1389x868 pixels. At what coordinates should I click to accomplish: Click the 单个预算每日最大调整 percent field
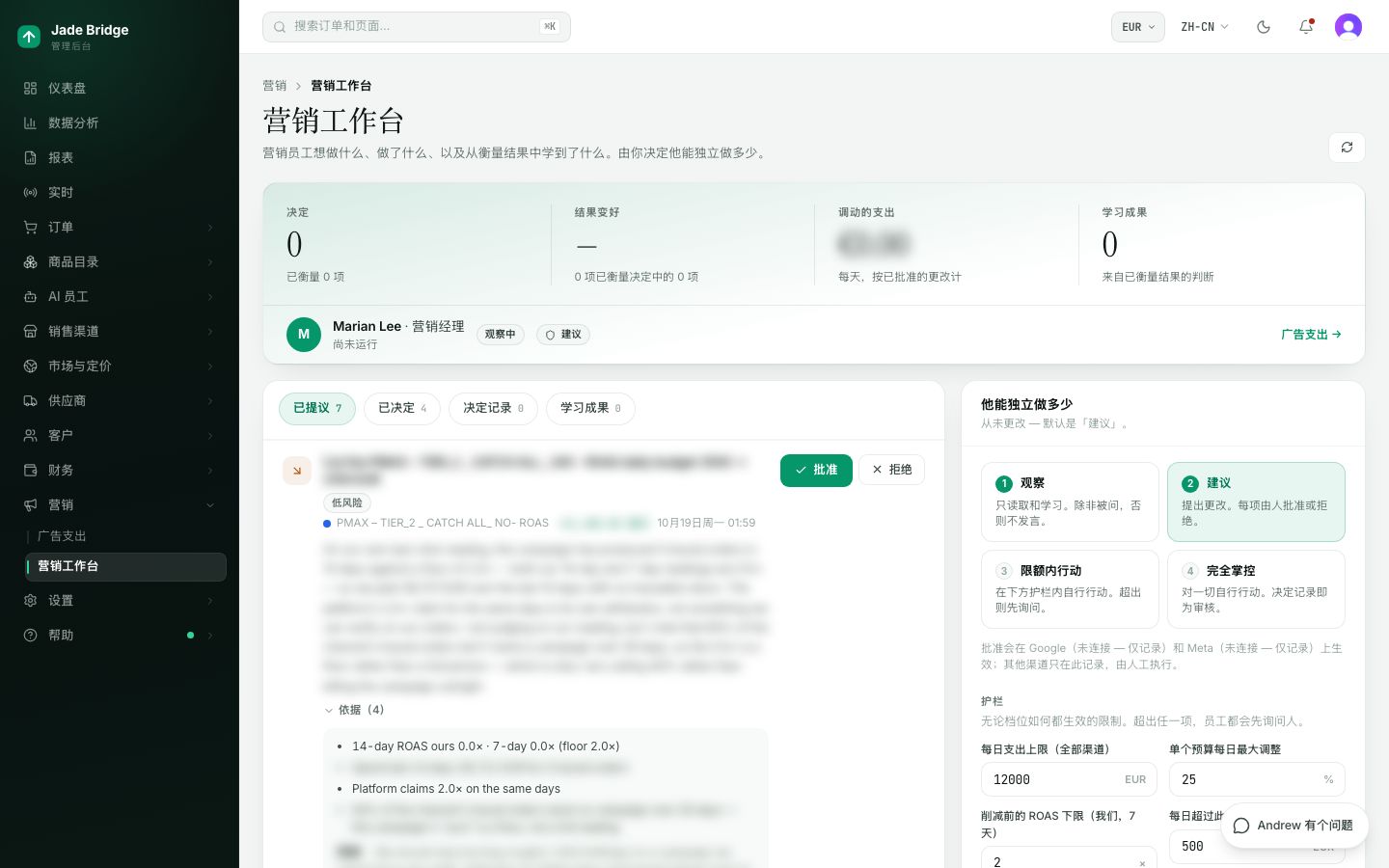point(1257,779)
